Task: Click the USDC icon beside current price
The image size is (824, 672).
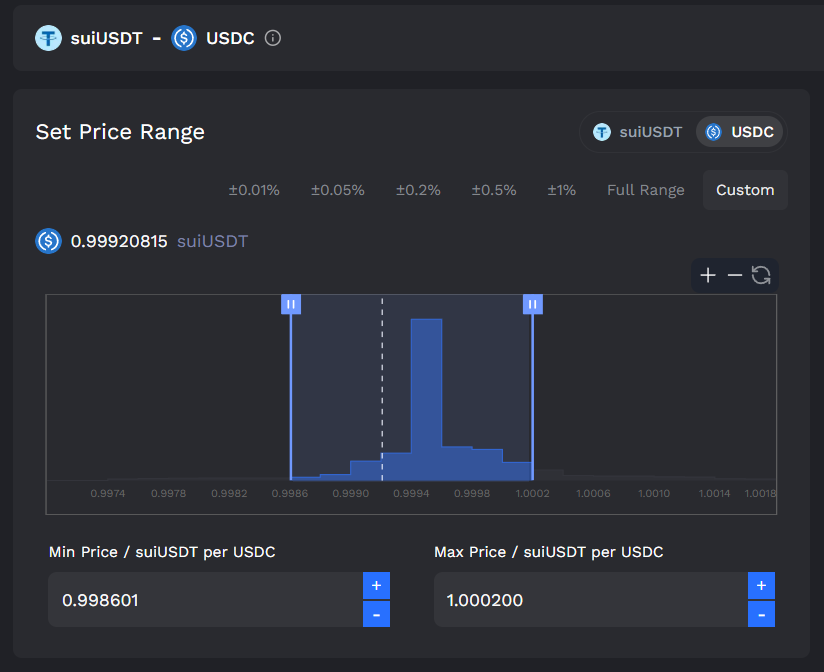Action: (x=48, y=241)
